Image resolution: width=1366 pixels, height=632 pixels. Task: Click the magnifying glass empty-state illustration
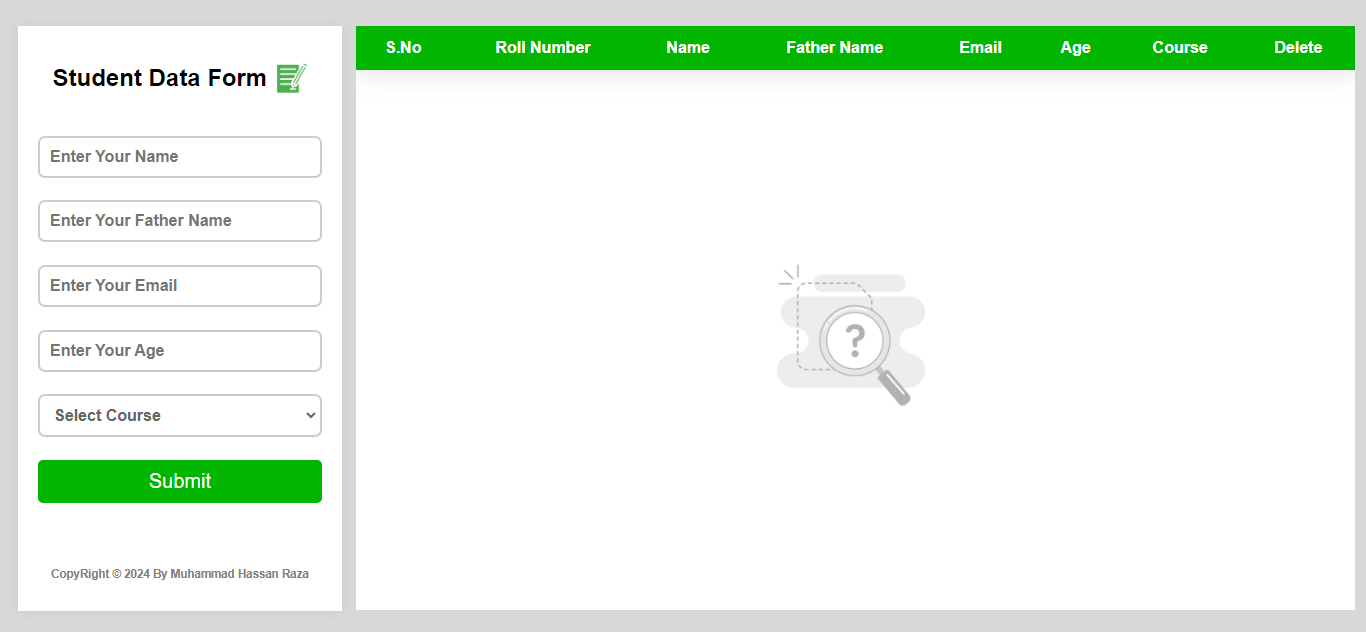pos(851,335)
